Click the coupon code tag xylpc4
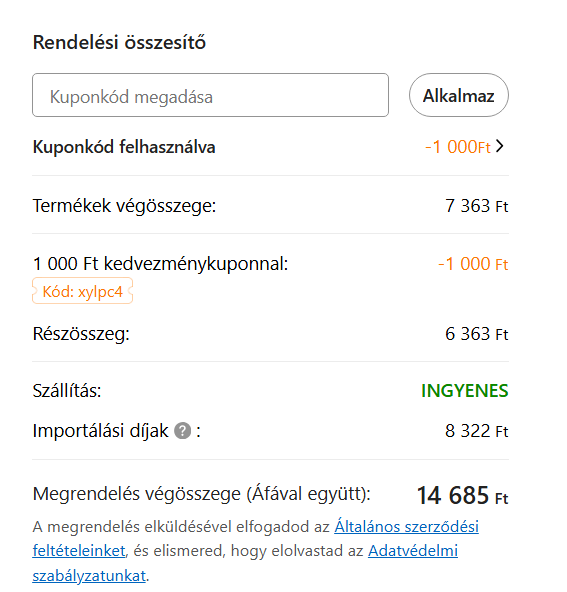The image size is (567, 592). click(82, 291)
